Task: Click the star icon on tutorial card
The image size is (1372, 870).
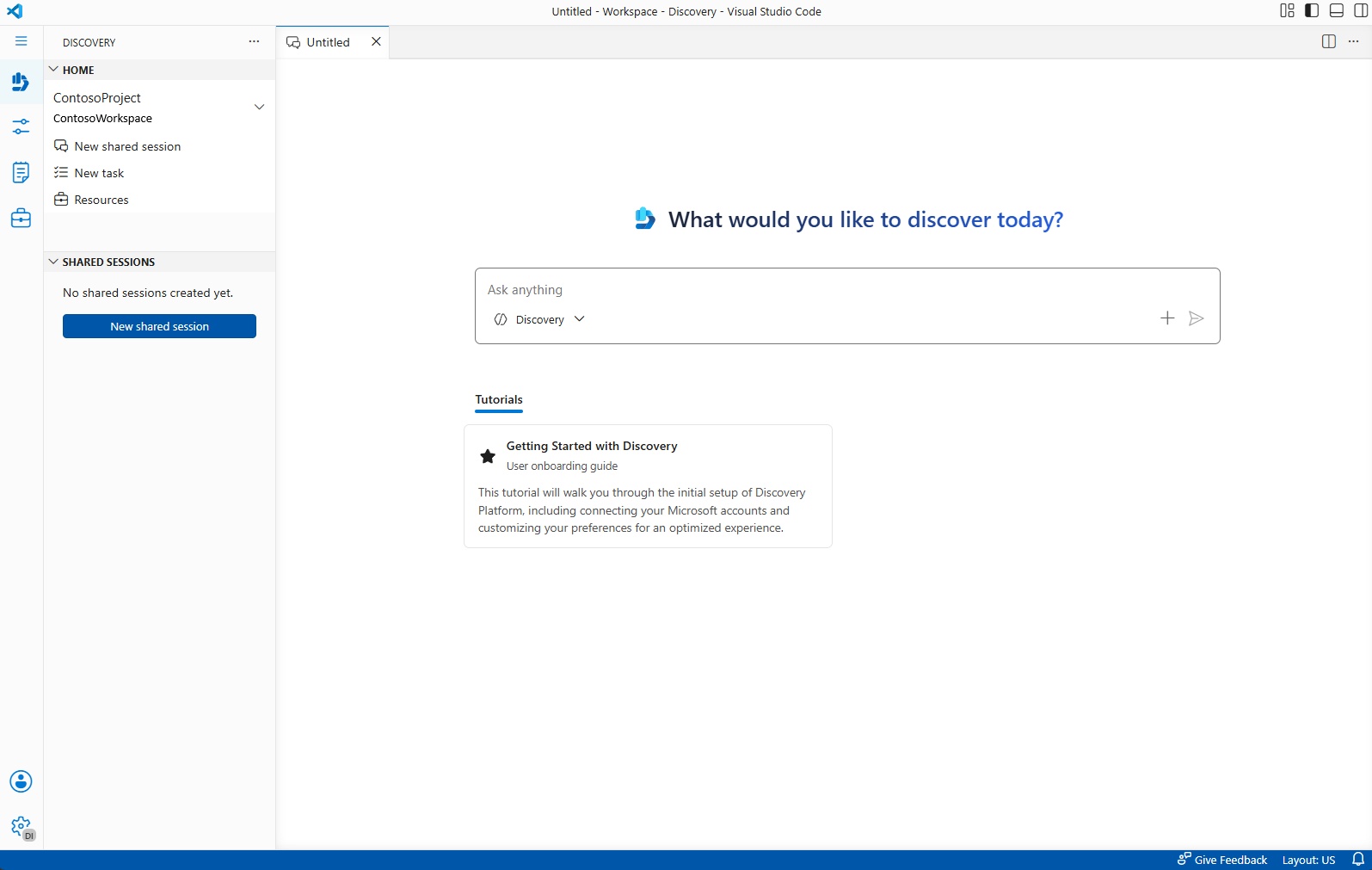Action: click(x=488, y=456)
